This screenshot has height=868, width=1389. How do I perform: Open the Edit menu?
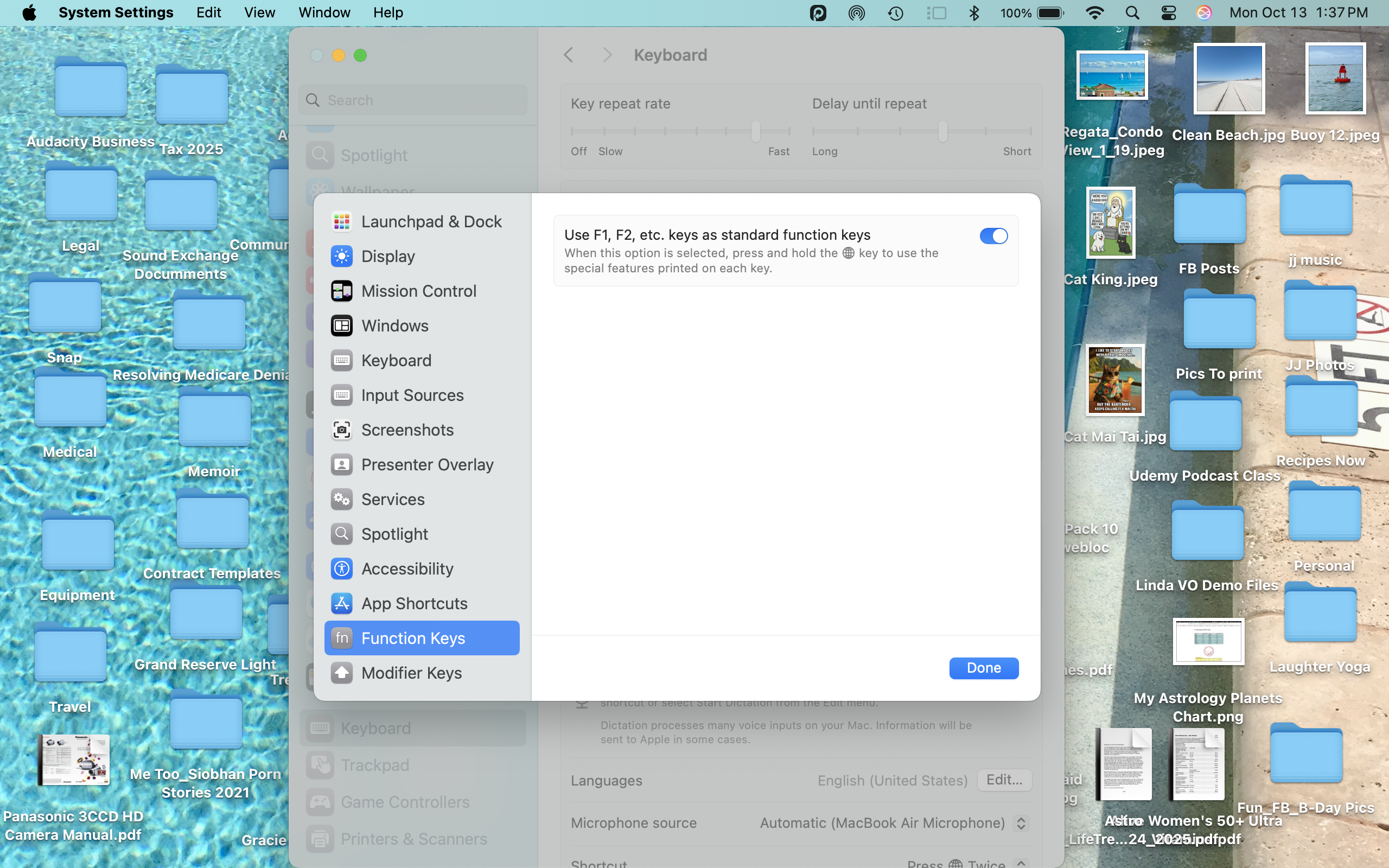(x=208, y=12)
